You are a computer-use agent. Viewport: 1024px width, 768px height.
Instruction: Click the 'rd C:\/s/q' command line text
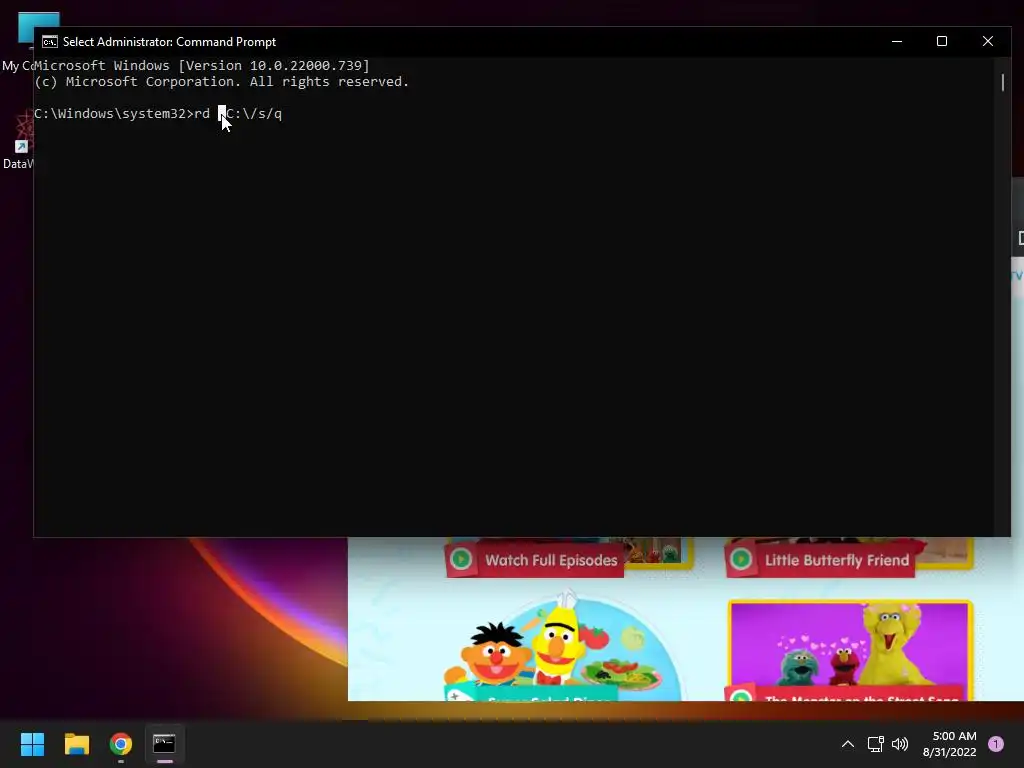(238, 114)
